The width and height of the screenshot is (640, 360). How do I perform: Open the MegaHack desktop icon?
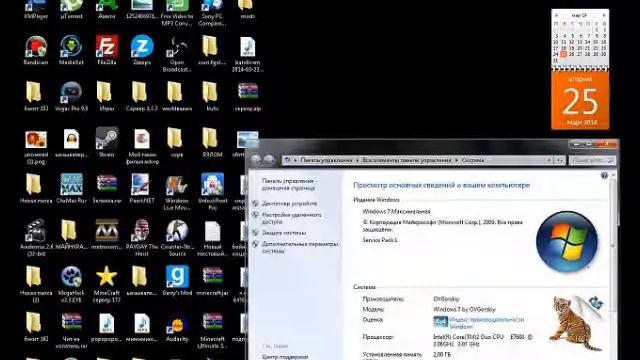pos(71,284)
